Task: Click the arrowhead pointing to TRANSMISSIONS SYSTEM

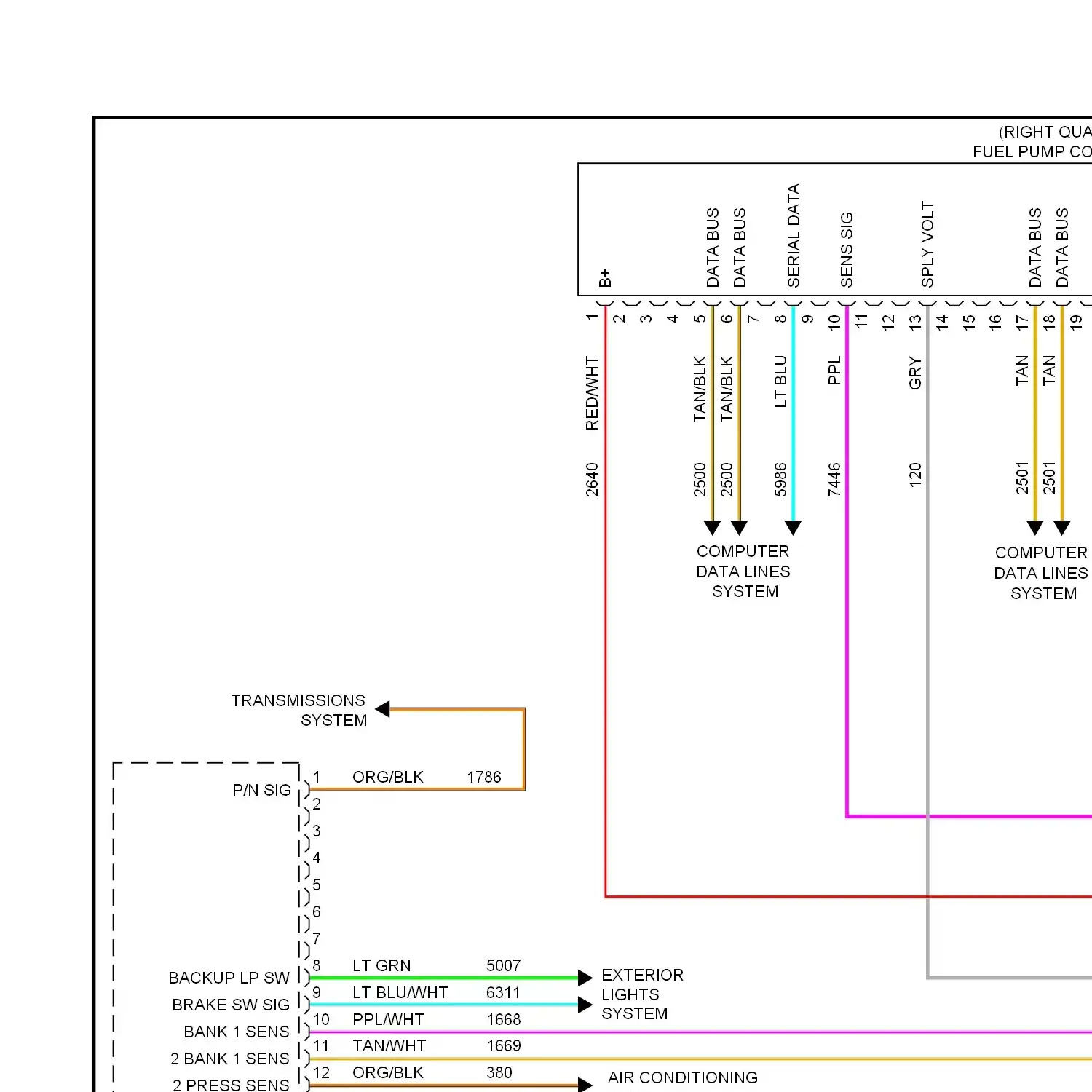Action: click(x=383, y=708)
